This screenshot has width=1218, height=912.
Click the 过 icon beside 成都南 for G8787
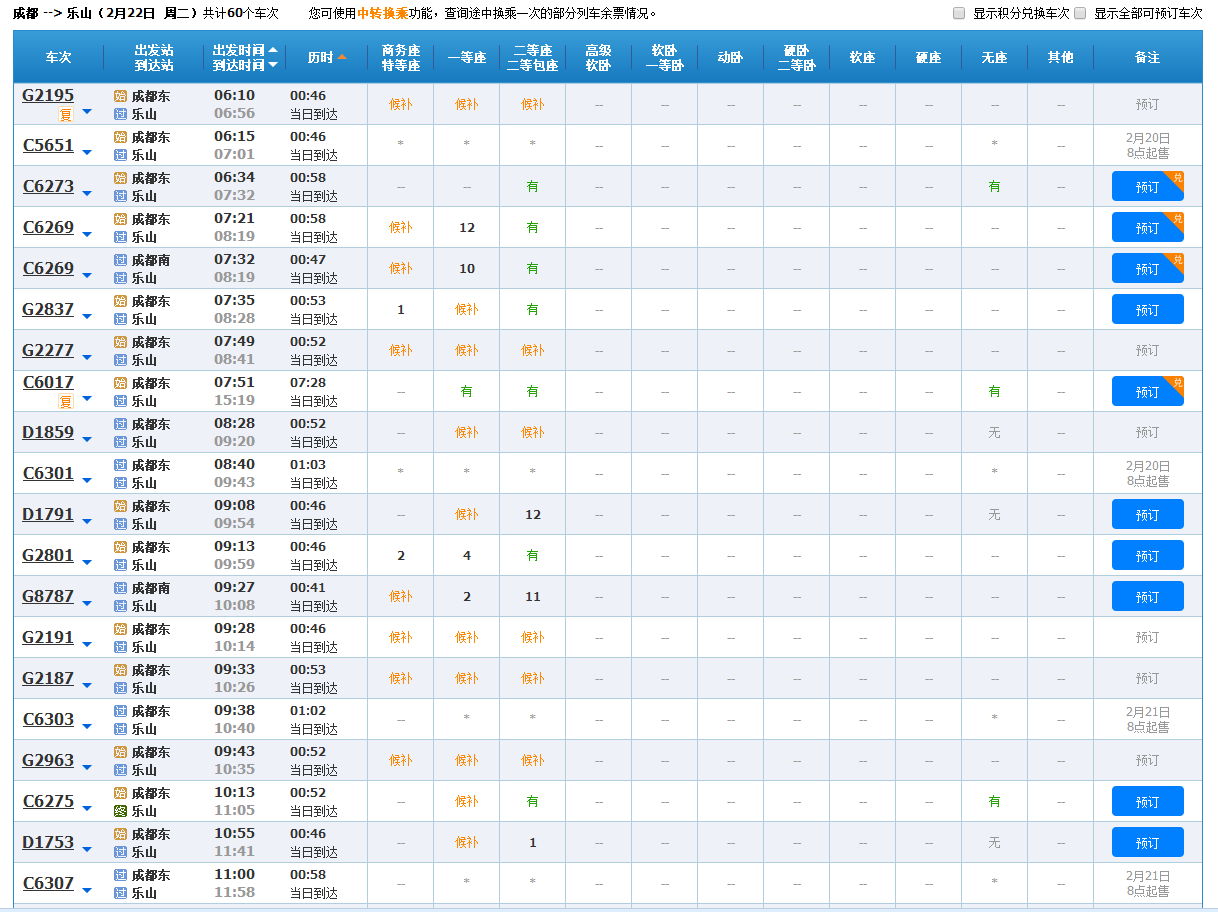pyautogui.click(x=120, y=589)
